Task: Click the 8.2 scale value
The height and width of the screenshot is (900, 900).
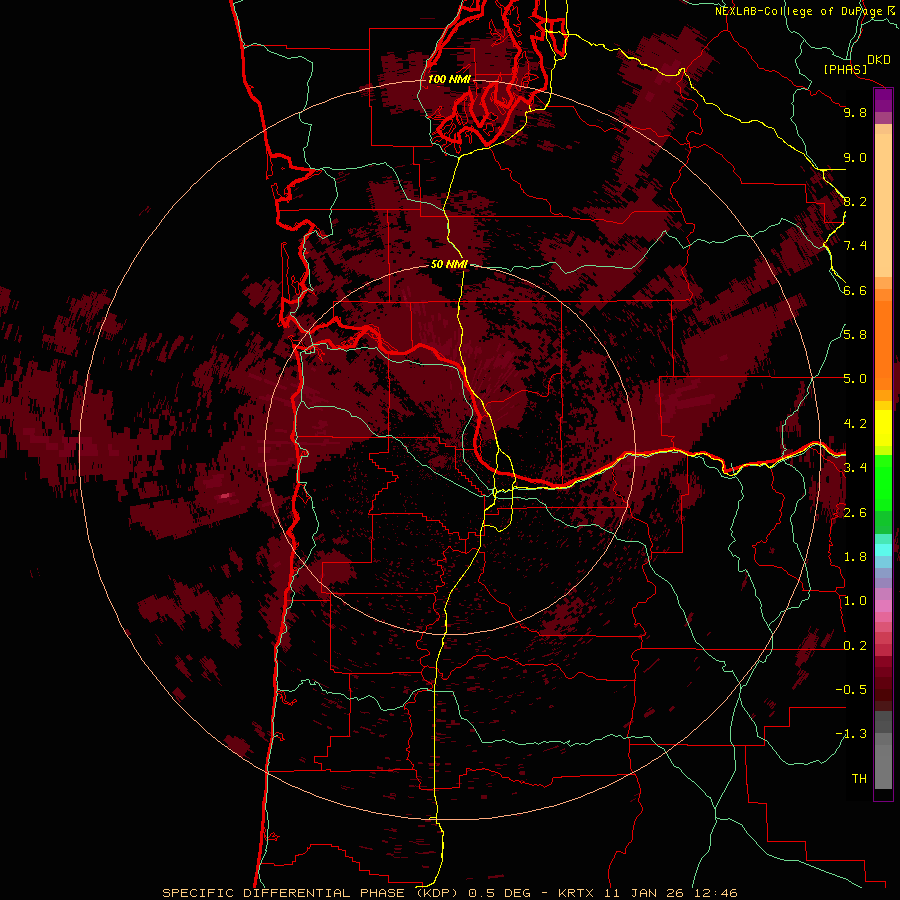Action: [855, 201]
